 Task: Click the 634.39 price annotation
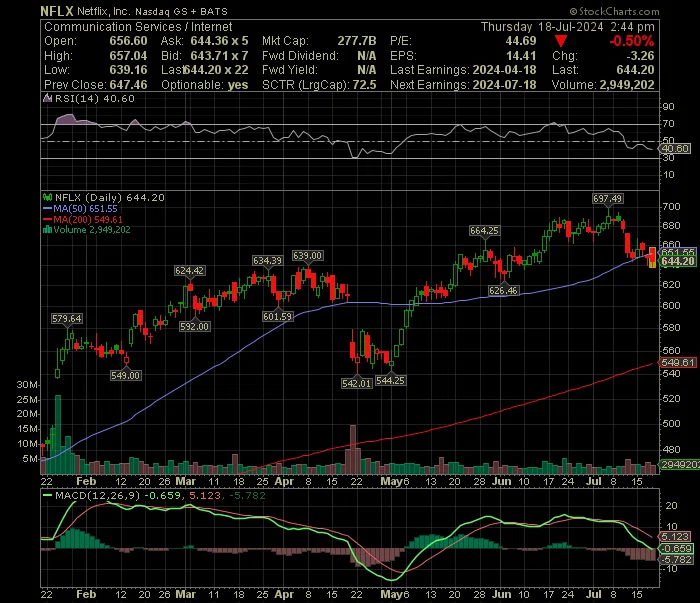point(267,261)
